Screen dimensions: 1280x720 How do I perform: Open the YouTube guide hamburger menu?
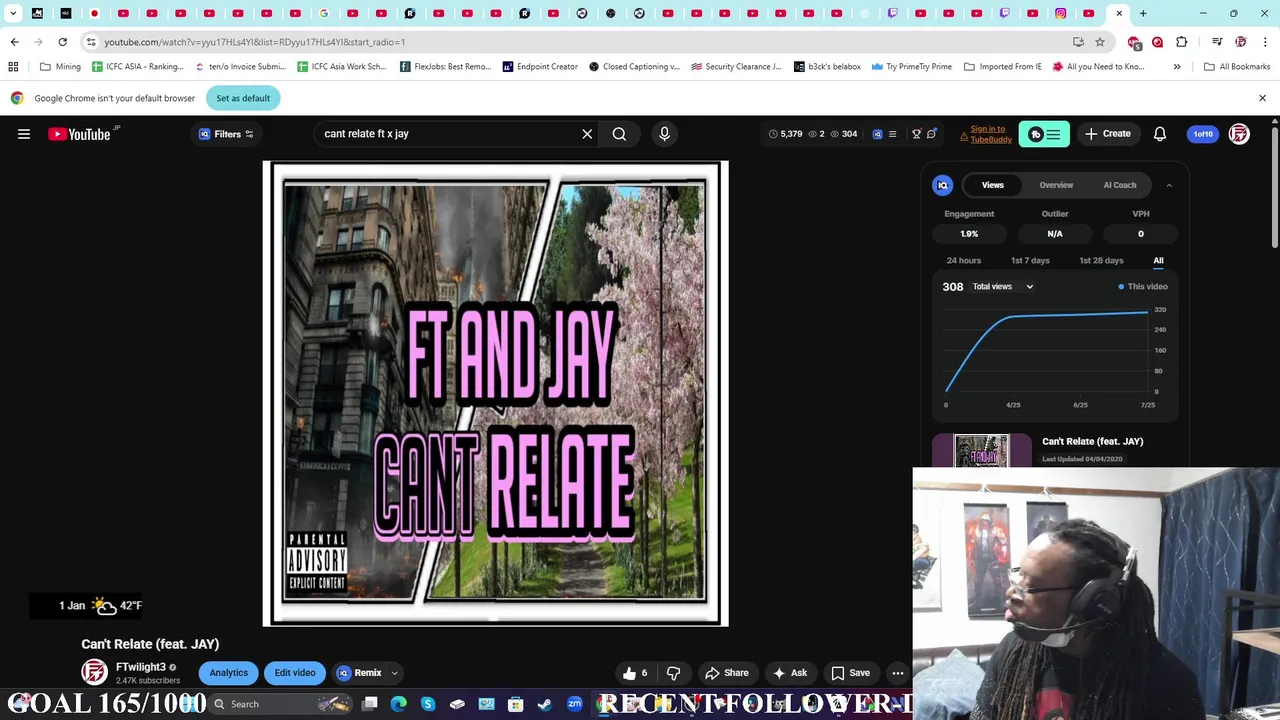pos(24,134)
